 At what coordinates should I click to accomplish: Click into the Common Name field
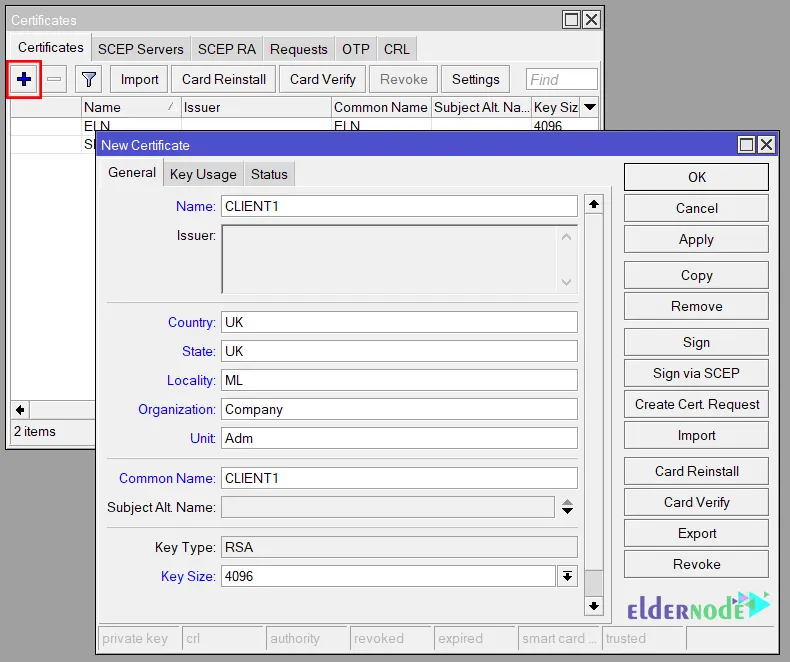pyautogui.click(x=399, y=478)
